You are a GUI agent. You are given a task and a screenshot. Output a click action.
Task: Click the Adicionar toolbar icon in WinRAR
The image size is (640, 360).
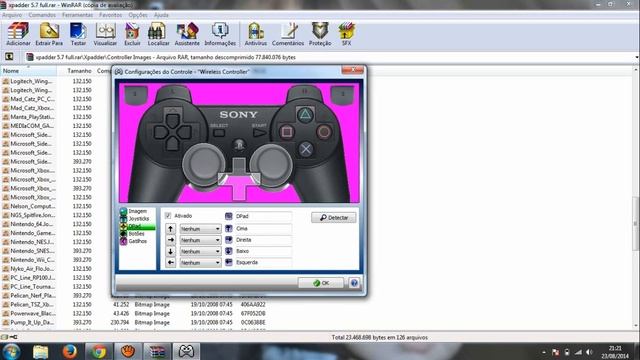(18, 34)
